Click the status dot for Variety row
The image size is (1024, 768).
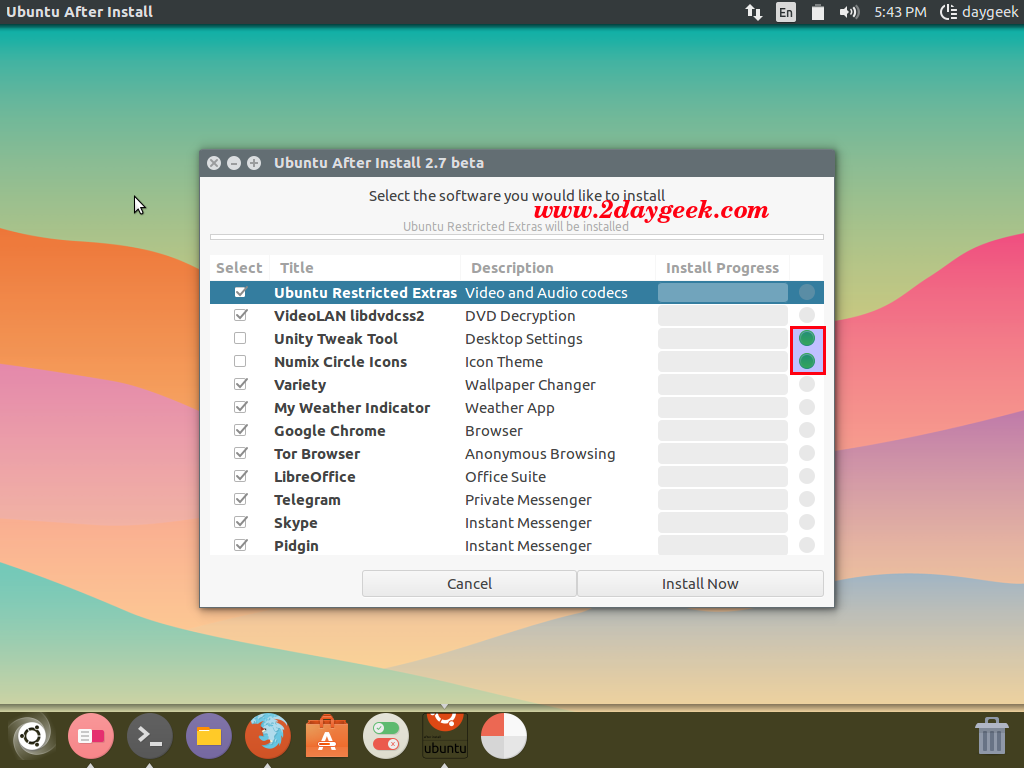(807, 384)
